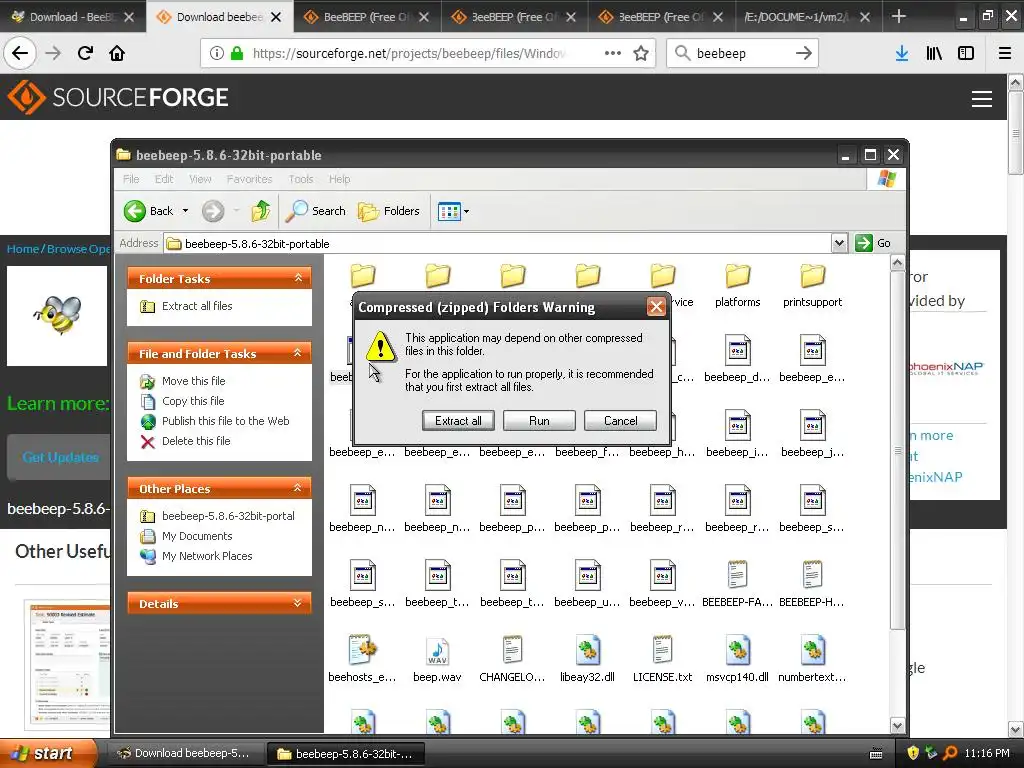
Task: Open the Firefox hamburger menu
Action: pos(1005,53)
